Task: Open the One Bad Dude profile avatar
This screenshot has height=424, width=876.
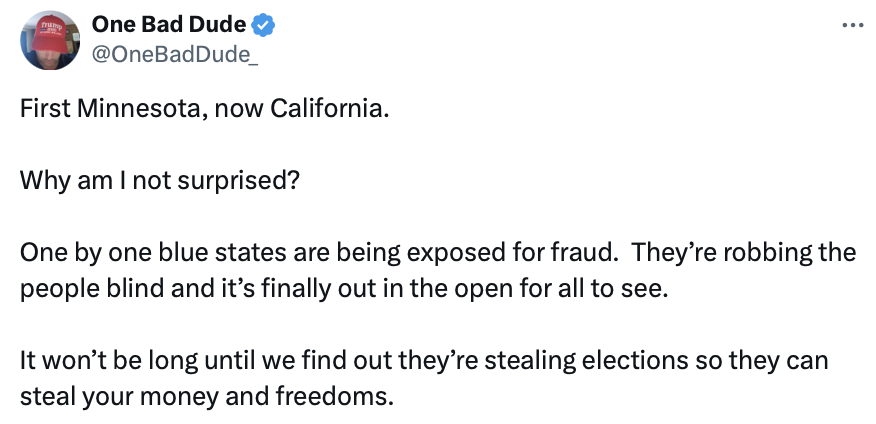Action: [x=50, y=42]
